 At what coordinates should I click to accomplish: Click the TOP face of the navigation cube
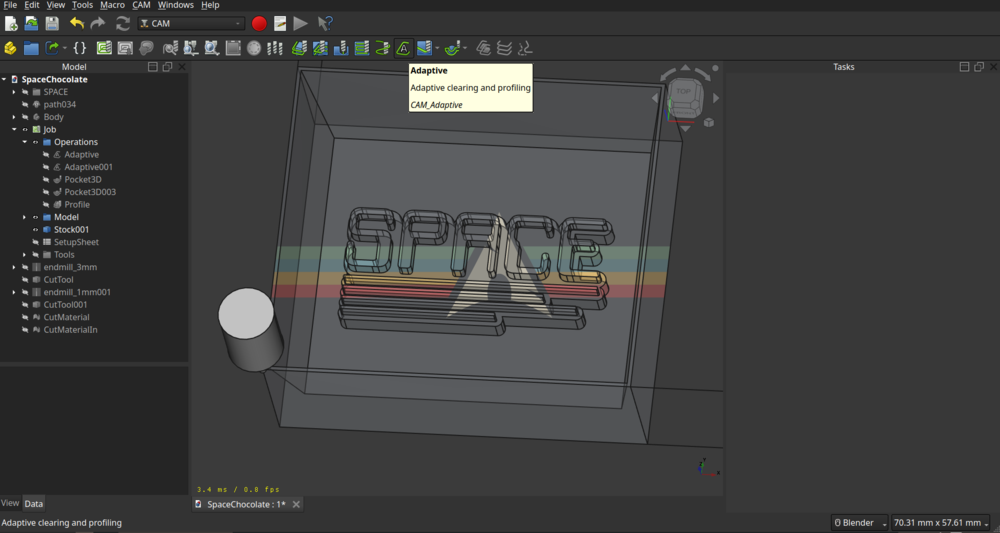pos(684,93)
